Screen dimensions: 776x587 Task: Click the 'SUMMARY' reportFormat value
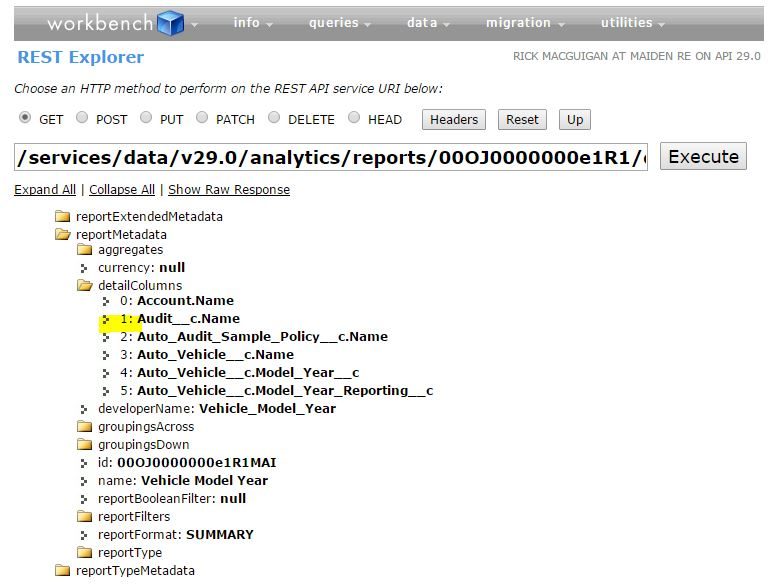220,535
